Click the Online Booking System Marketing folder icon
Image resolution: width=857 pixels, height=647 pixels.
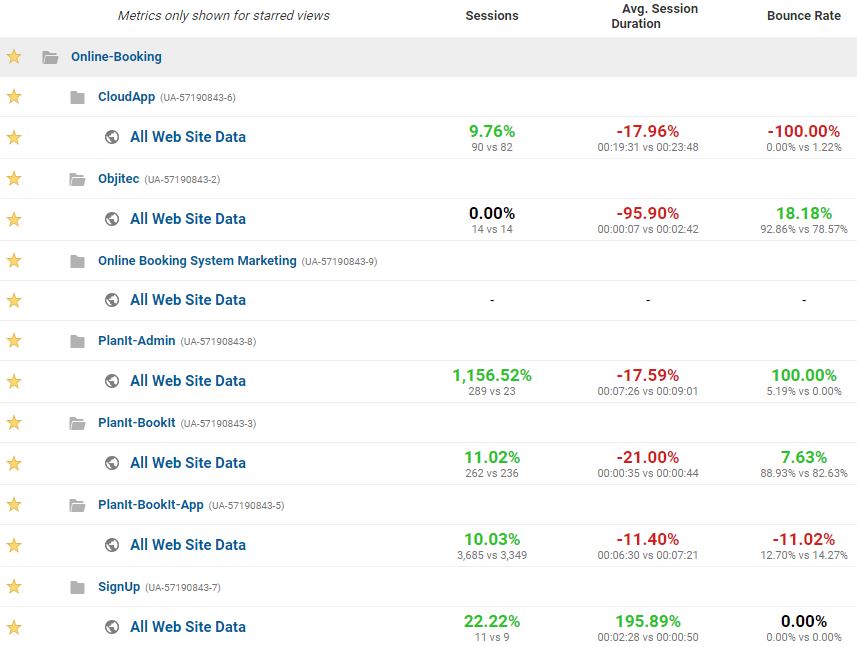tap(78, 261)
